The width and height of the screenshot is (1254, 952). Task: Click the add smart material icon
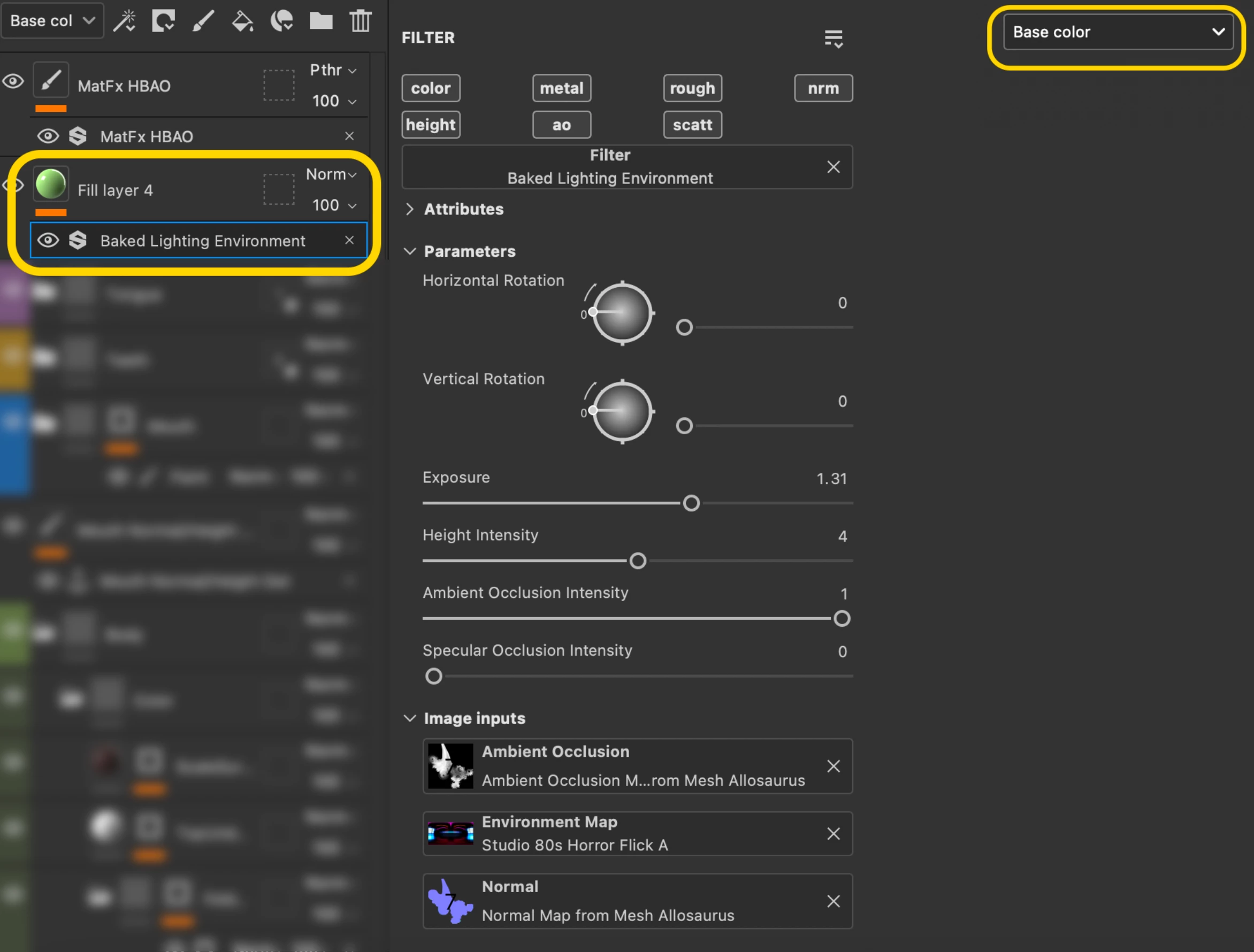coord(282,21)
